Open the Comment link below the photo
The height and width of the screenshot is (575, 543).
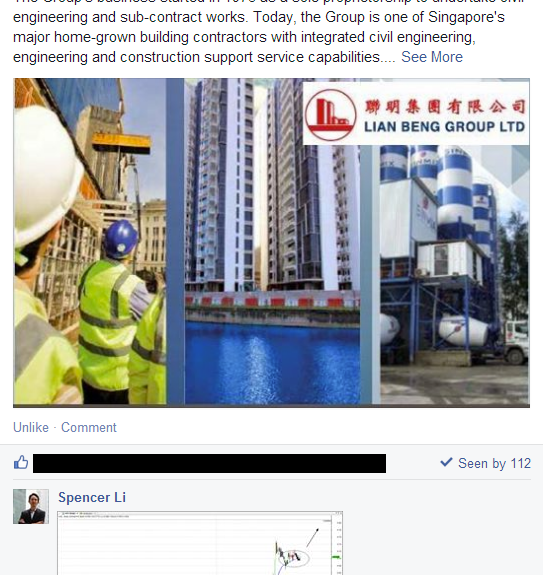click(x=88, y=427)
